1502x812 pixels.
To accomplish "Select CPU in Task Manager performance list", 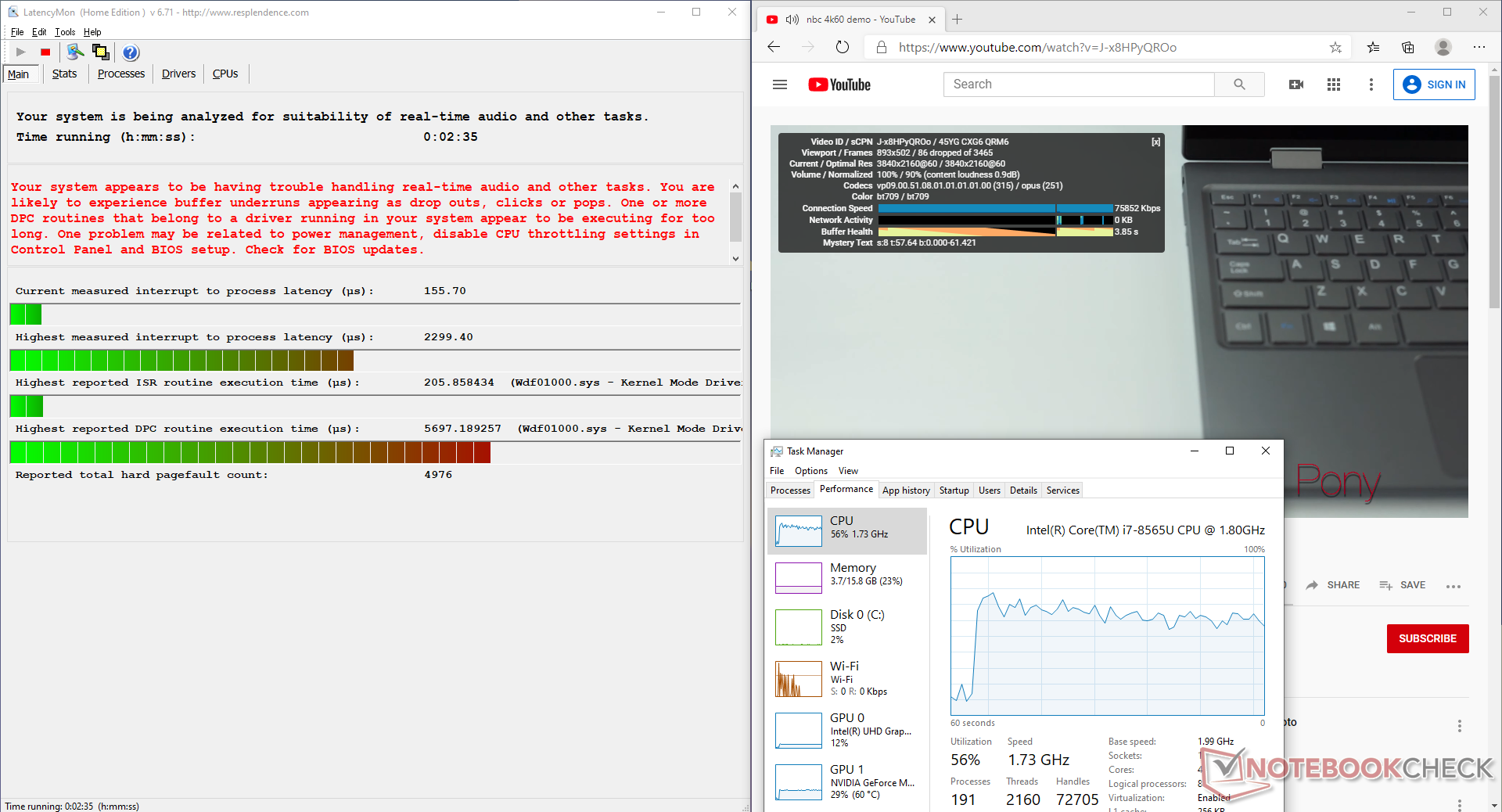I will (847, 530).
